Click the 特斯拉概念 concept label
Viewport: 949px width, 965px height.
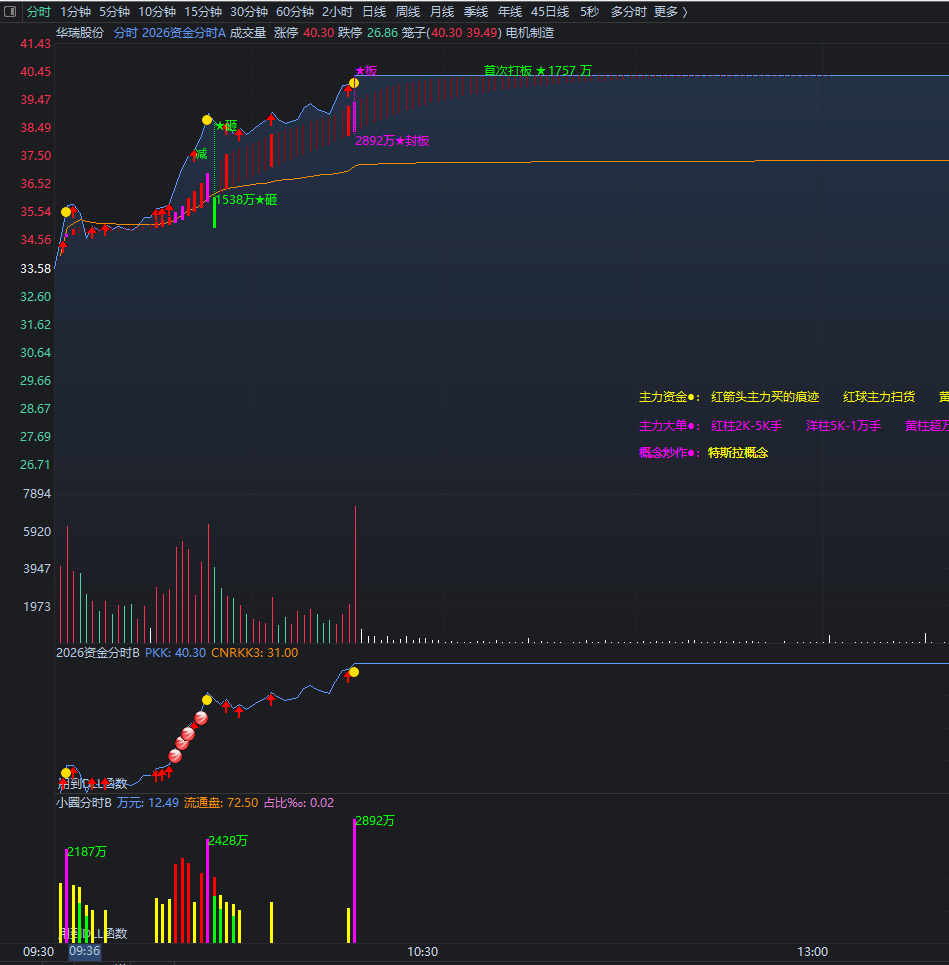(738, 452)
